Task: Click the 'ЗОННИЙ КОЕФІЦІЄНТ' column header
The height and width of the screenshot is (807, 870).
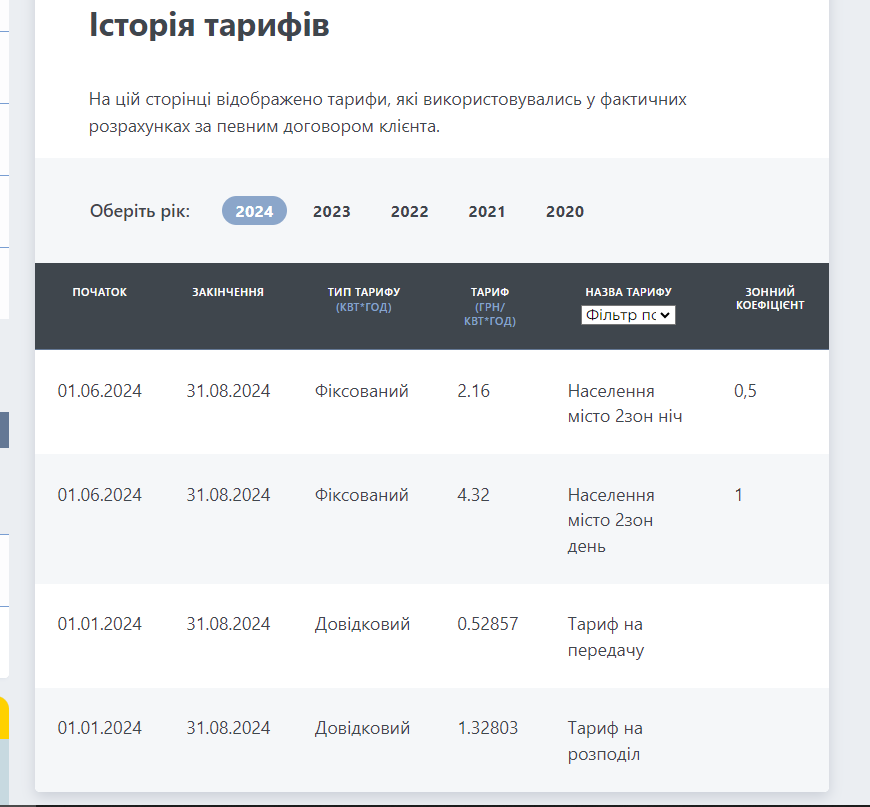Action: pyautogui.click(x=770, y=298)
